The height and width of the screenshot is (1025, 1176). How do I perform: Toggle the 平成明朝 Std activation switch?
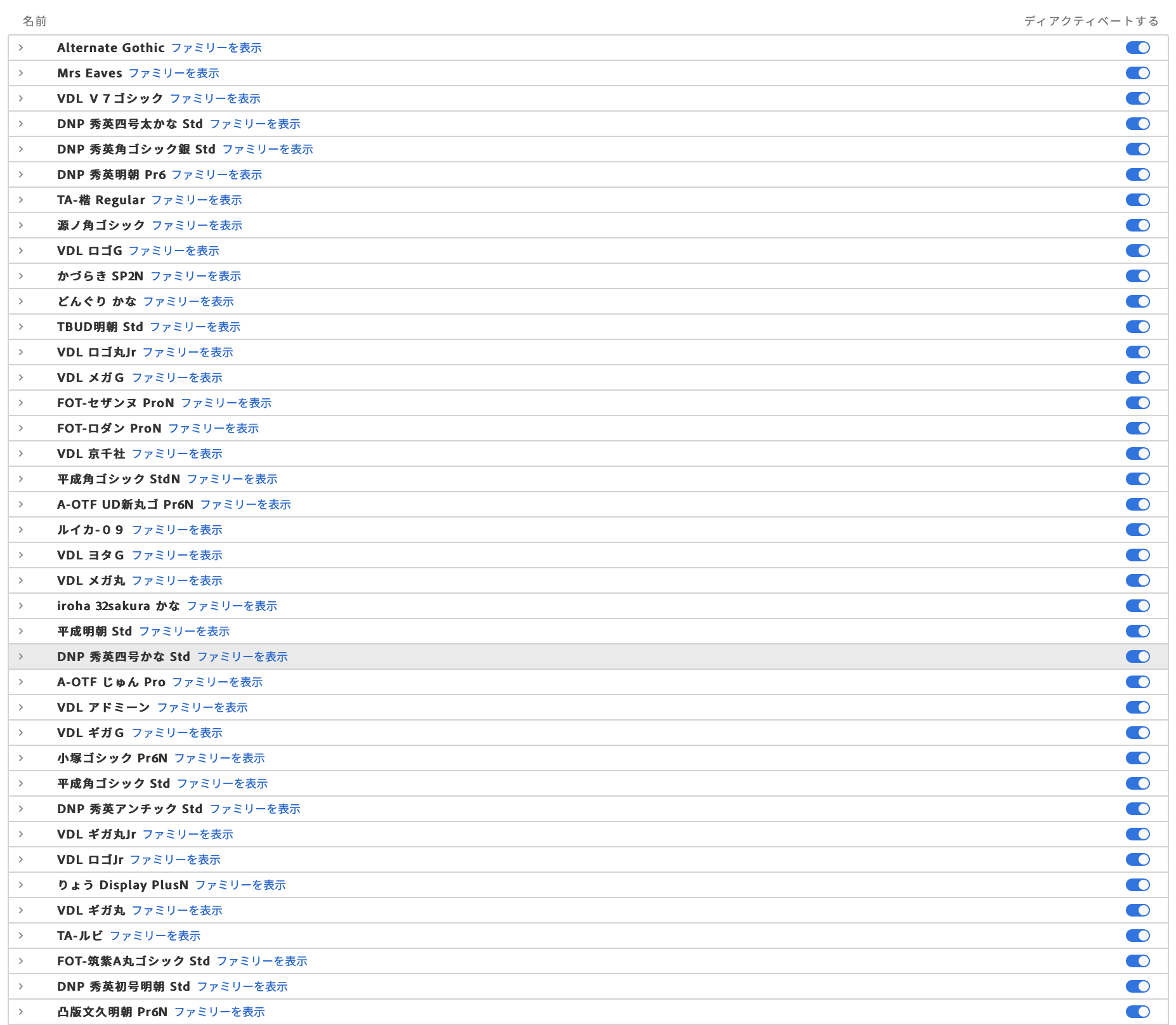[1139, 631]
